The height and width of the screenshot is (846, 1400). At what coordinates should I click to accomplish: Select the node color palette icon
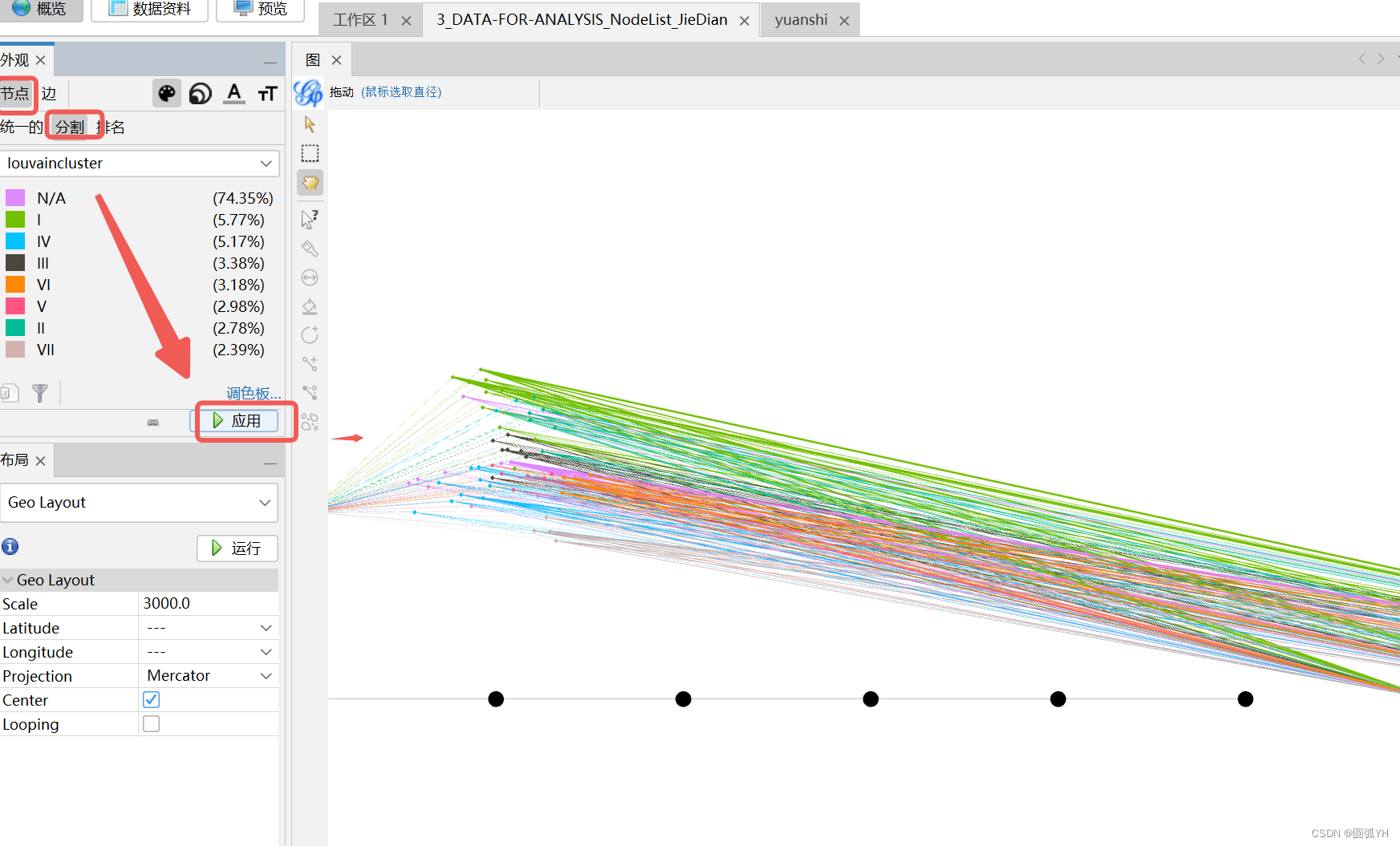pyautogui.click(x=166, y=93)
